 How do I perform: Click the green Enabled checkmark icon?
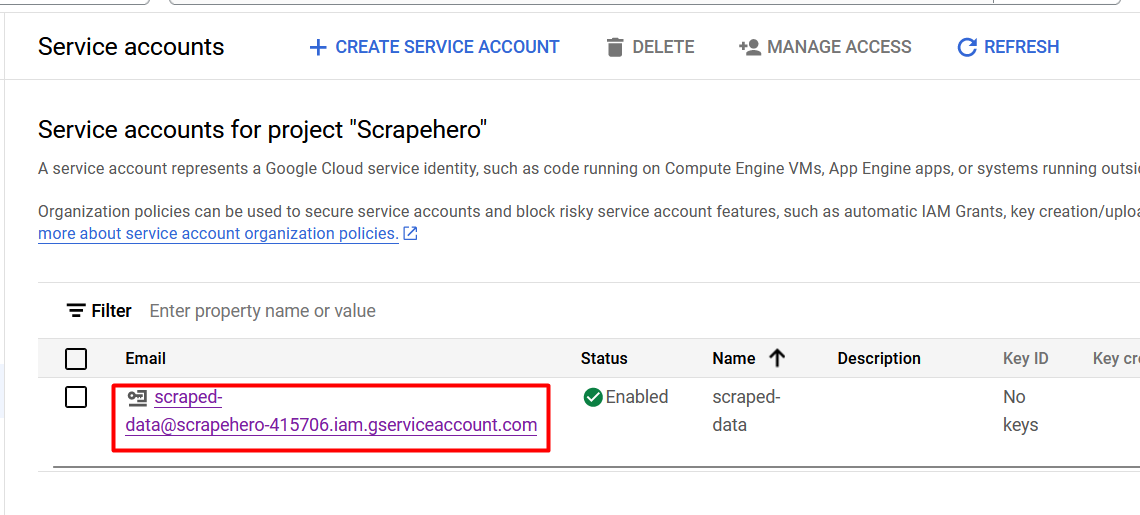click(x=593, y=397)
